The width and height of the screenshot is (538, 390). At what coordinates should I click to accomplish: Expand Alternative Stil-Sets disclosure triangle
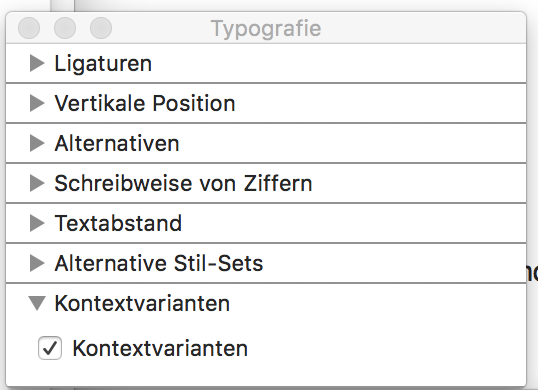pos(37,263)
